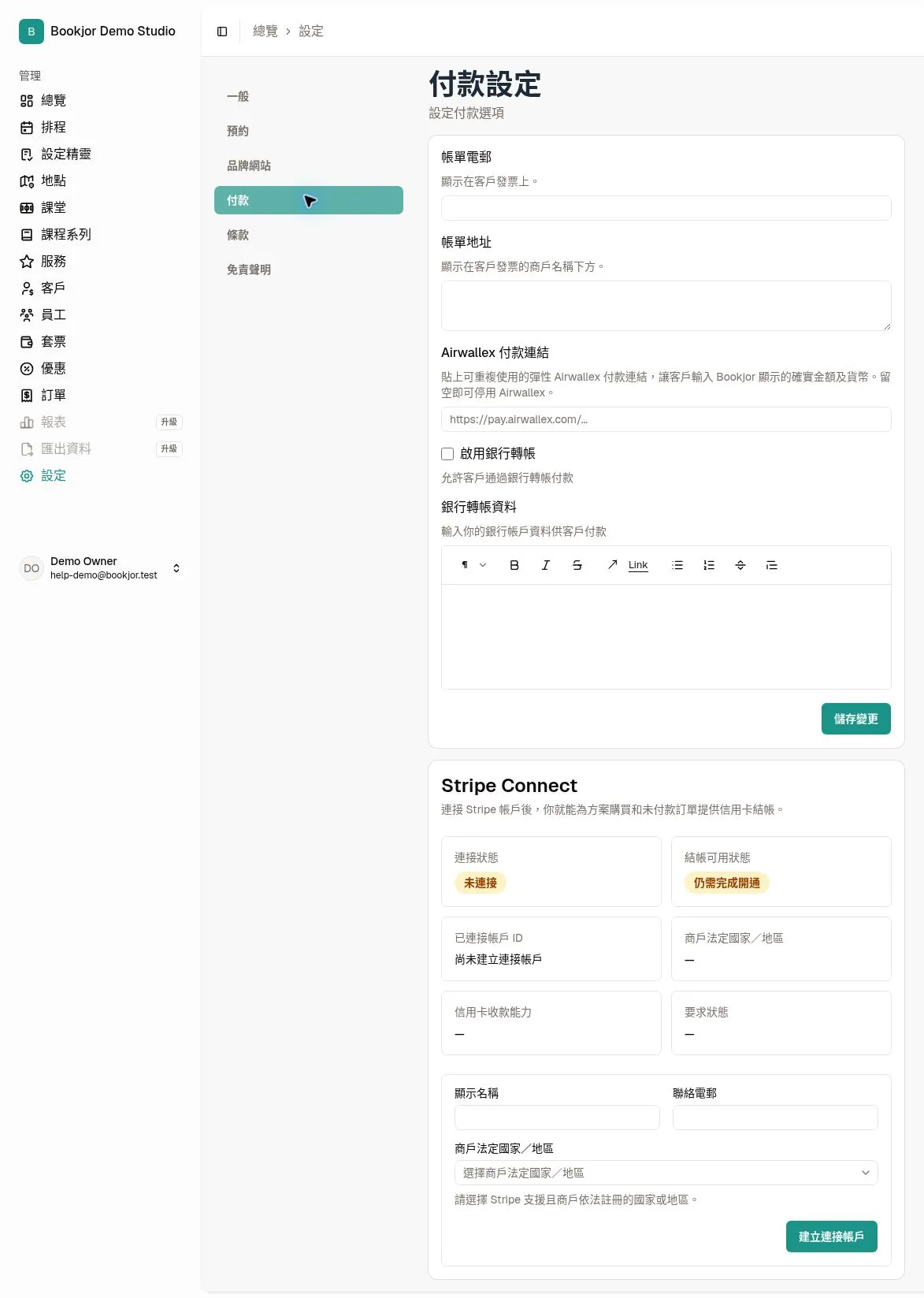
Task: Open the 課程系列 course series item
Action: pyautogui.click(x=100, y=235)
